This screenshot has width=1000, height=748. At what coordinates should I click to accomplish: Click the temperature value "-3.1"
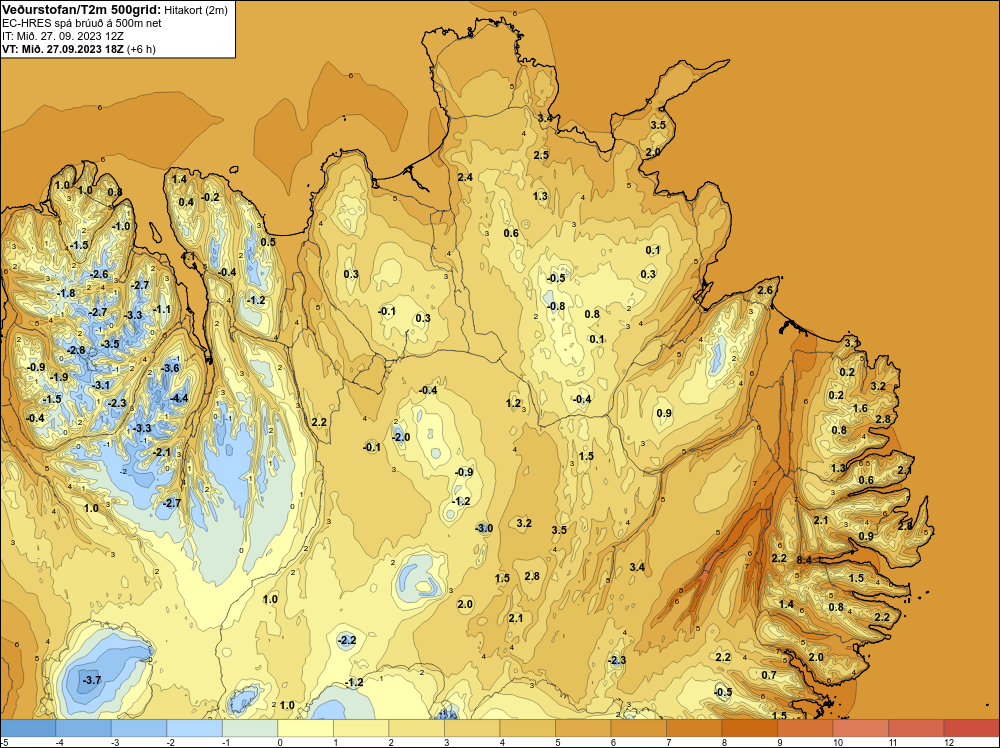pos(101,385)
